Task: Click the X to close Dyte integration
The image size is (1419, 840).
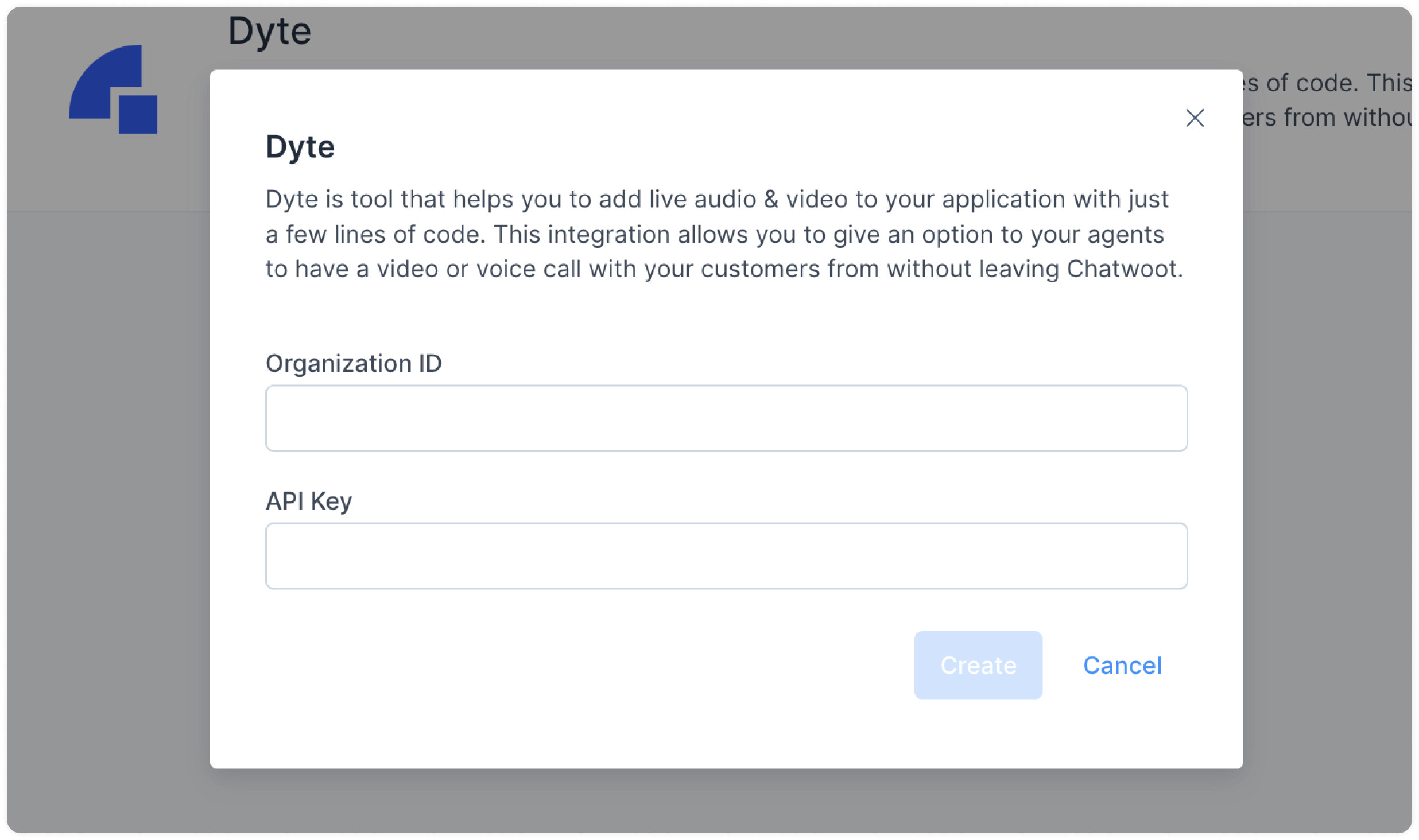Action: pyautogui.click(x=1195, y=118)
